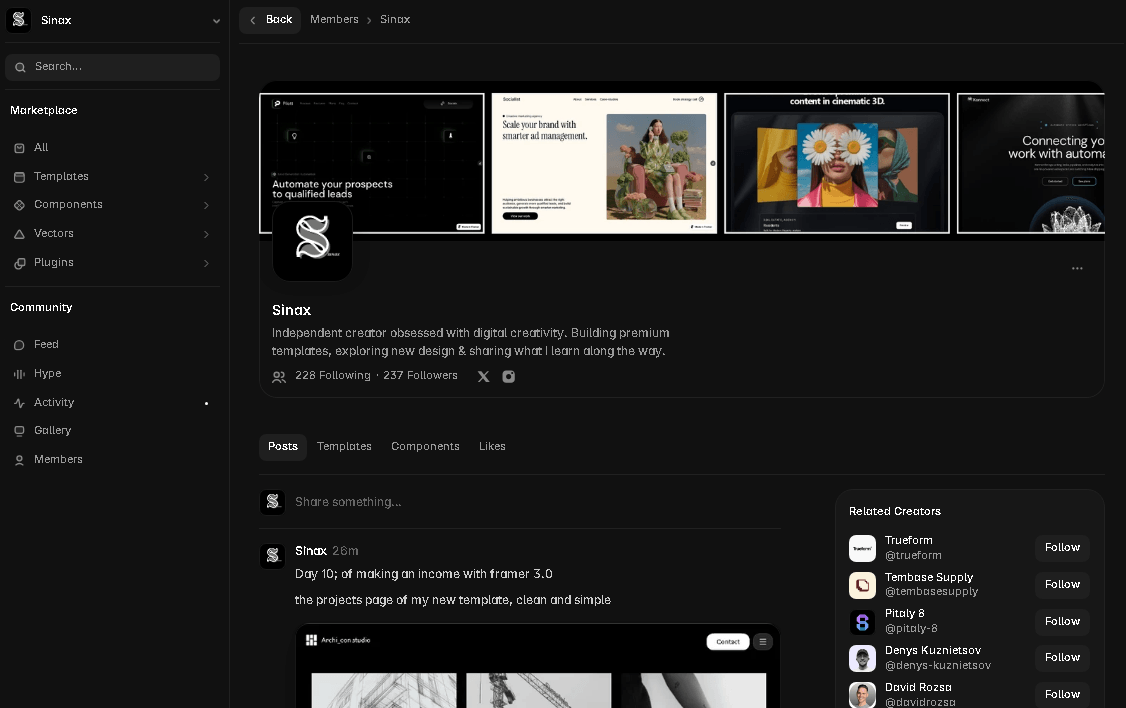Open Tembase Supply avatar icon
Screen dimensions: 1126x708
coord(862,586)
